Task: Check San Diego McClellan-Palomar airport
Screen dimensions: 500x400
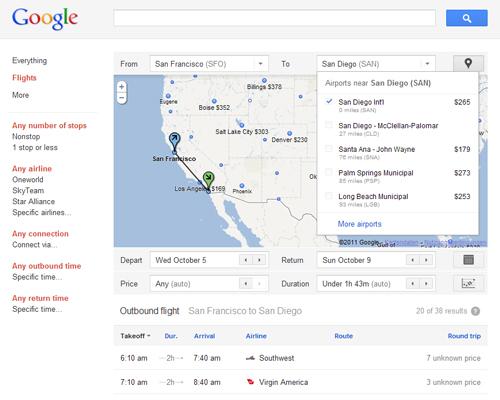Action: (x=329, y=125)
